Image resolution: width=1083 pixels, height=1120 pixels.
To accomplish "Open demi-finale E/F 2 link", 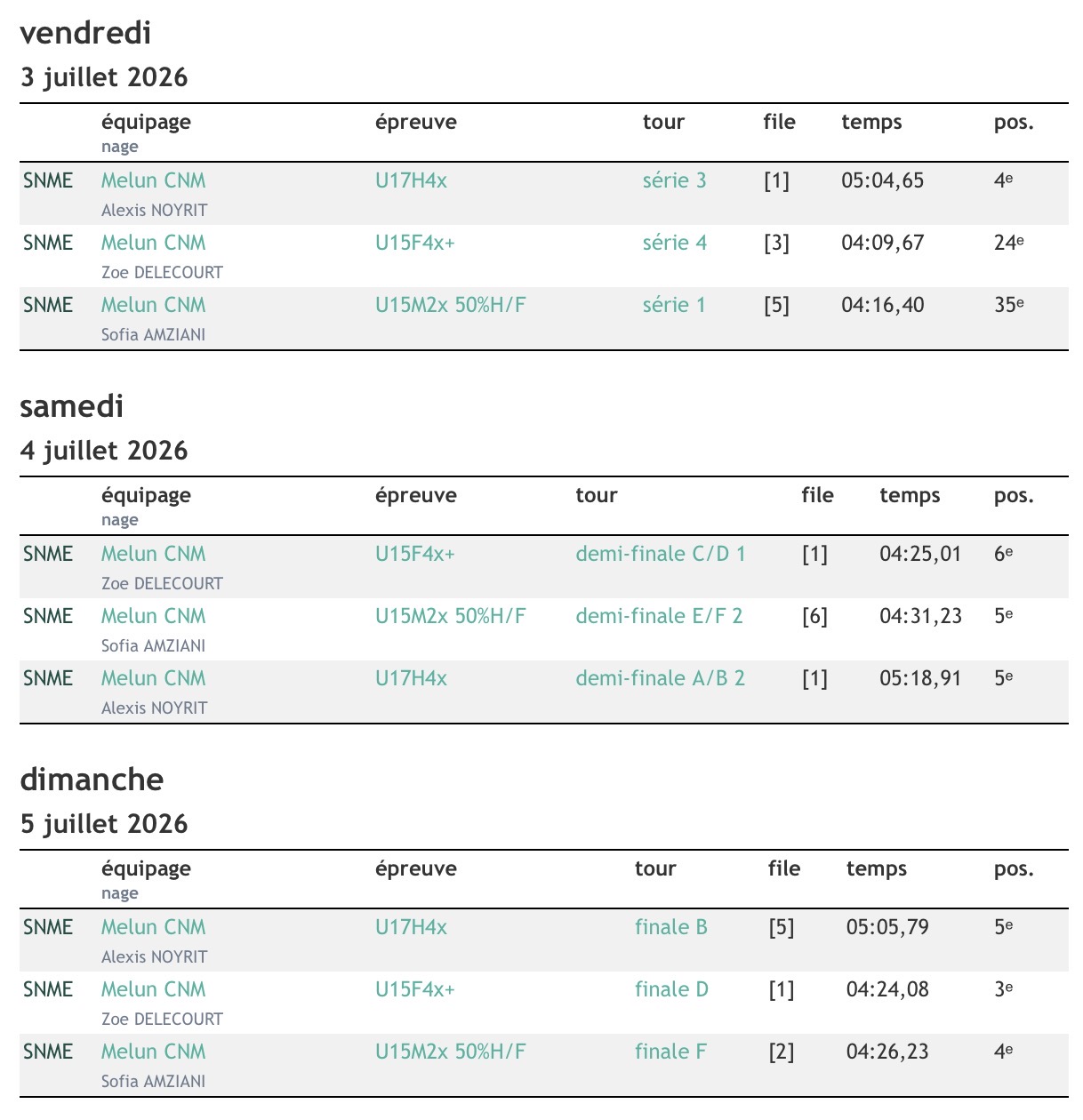I will coord(659,616).
